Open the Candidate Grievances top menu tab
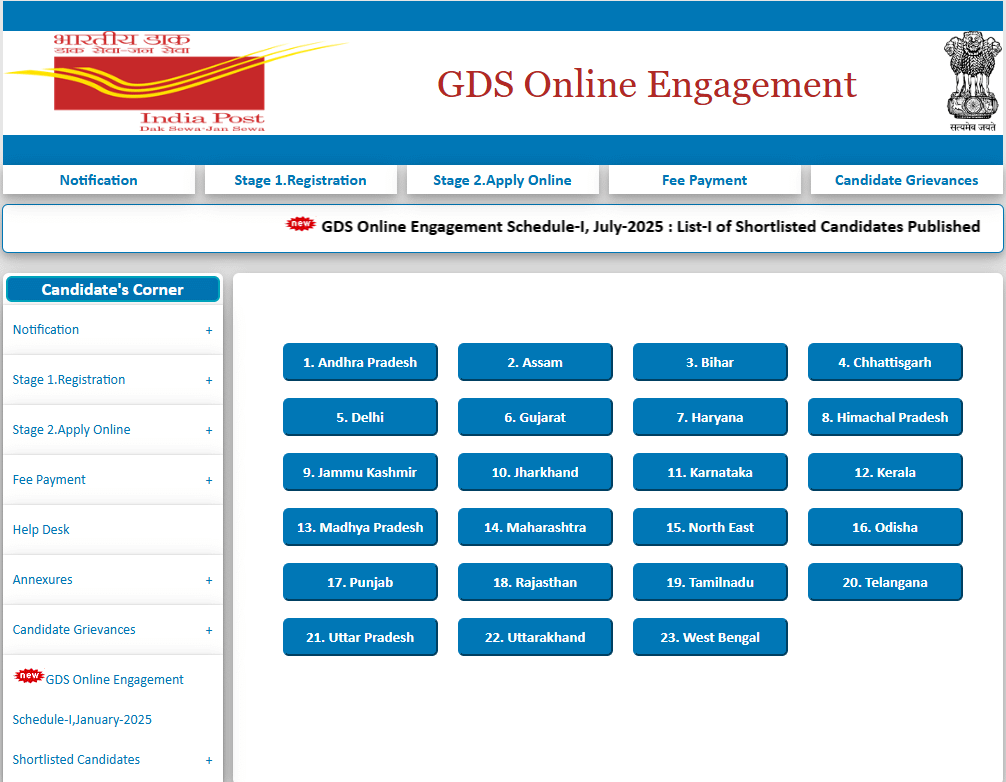Screen dimensions: 1006x782 tap(906, 180)
